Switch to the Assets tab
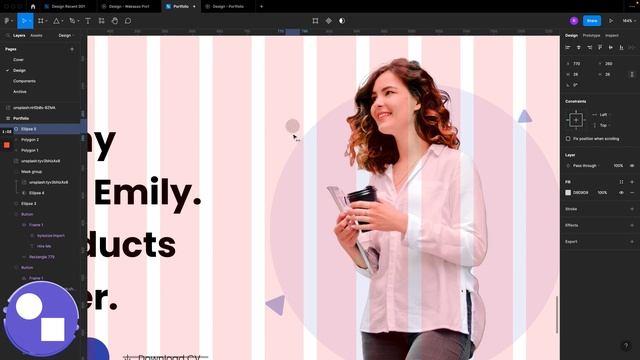The height and width of the screenshot is (360, 640). pos(36,36)
